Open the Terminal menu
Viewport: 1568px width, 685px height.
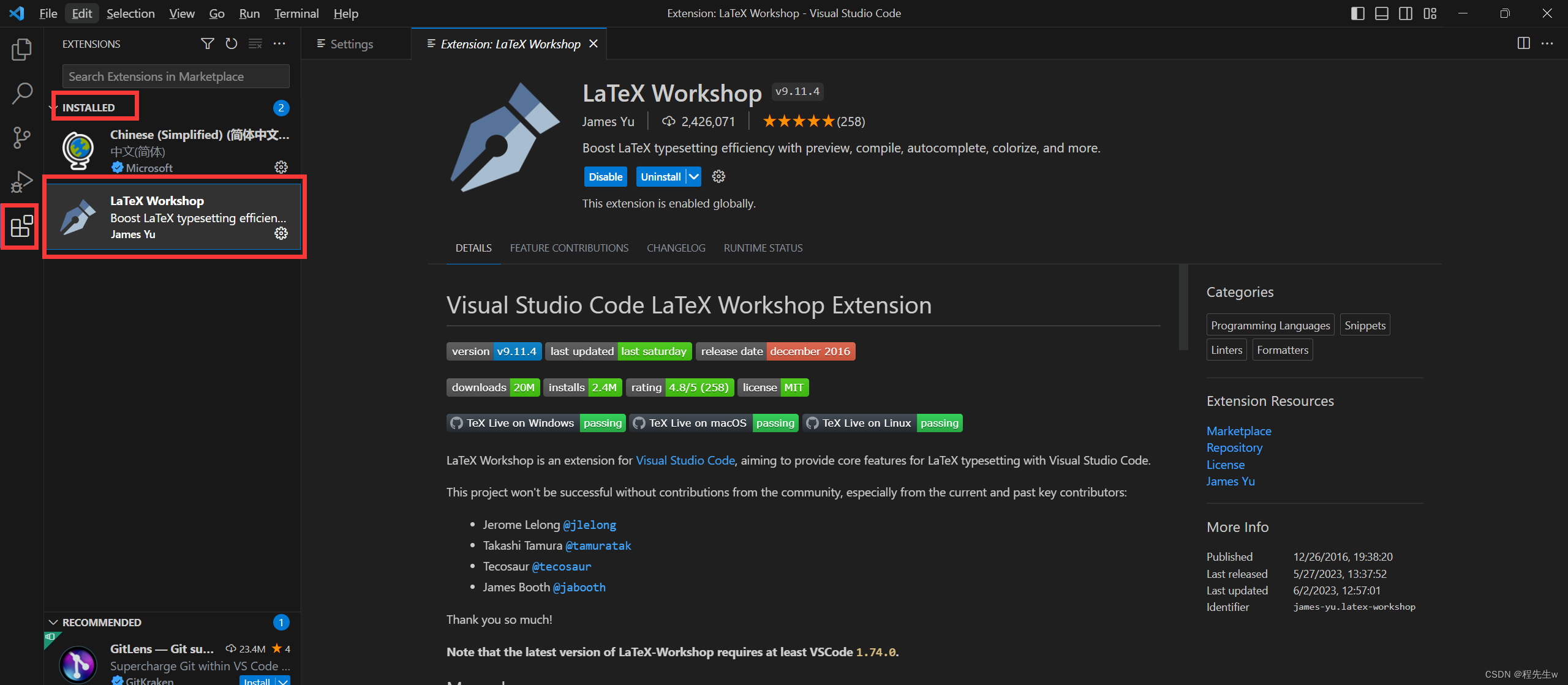coord(296,13)
